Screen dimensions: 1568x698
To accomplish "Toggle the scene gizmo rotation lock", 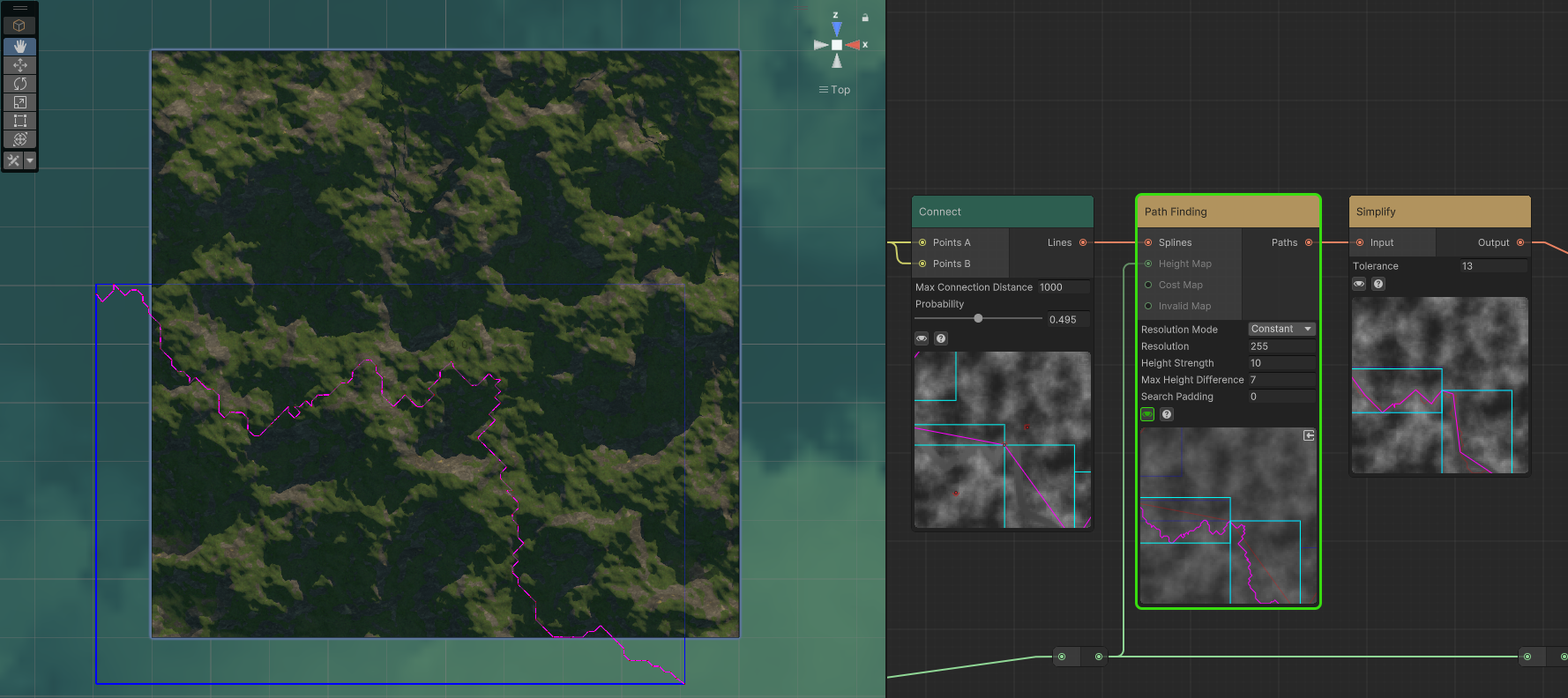I will point(865,18).
